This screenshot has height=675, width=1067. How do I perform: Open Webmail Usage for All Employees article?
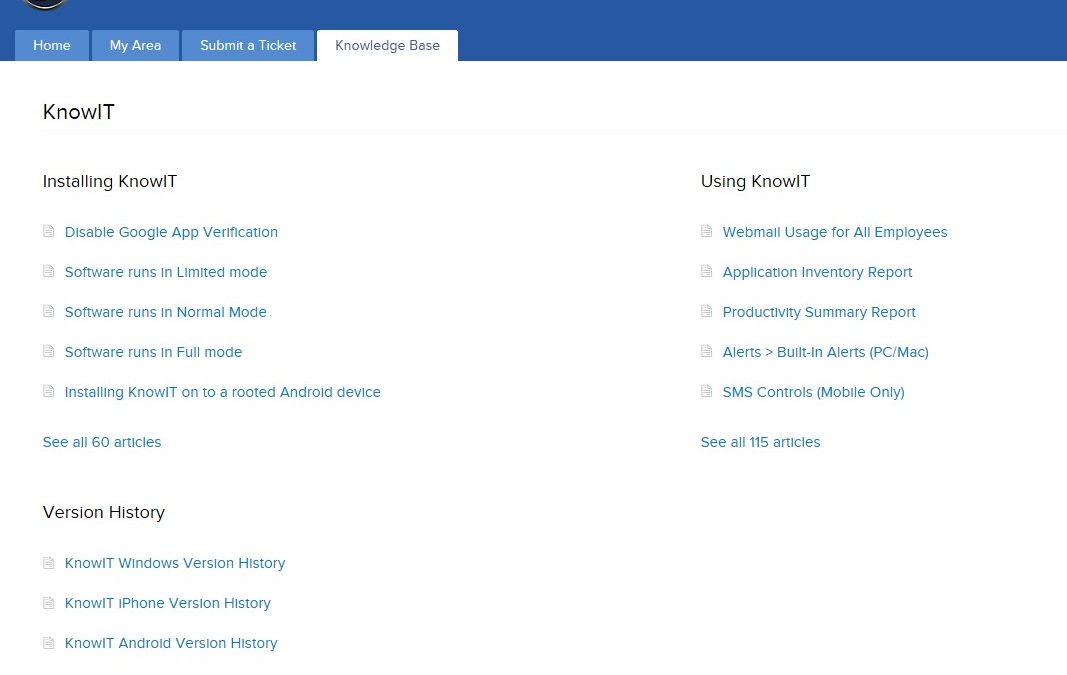(835, 232)
